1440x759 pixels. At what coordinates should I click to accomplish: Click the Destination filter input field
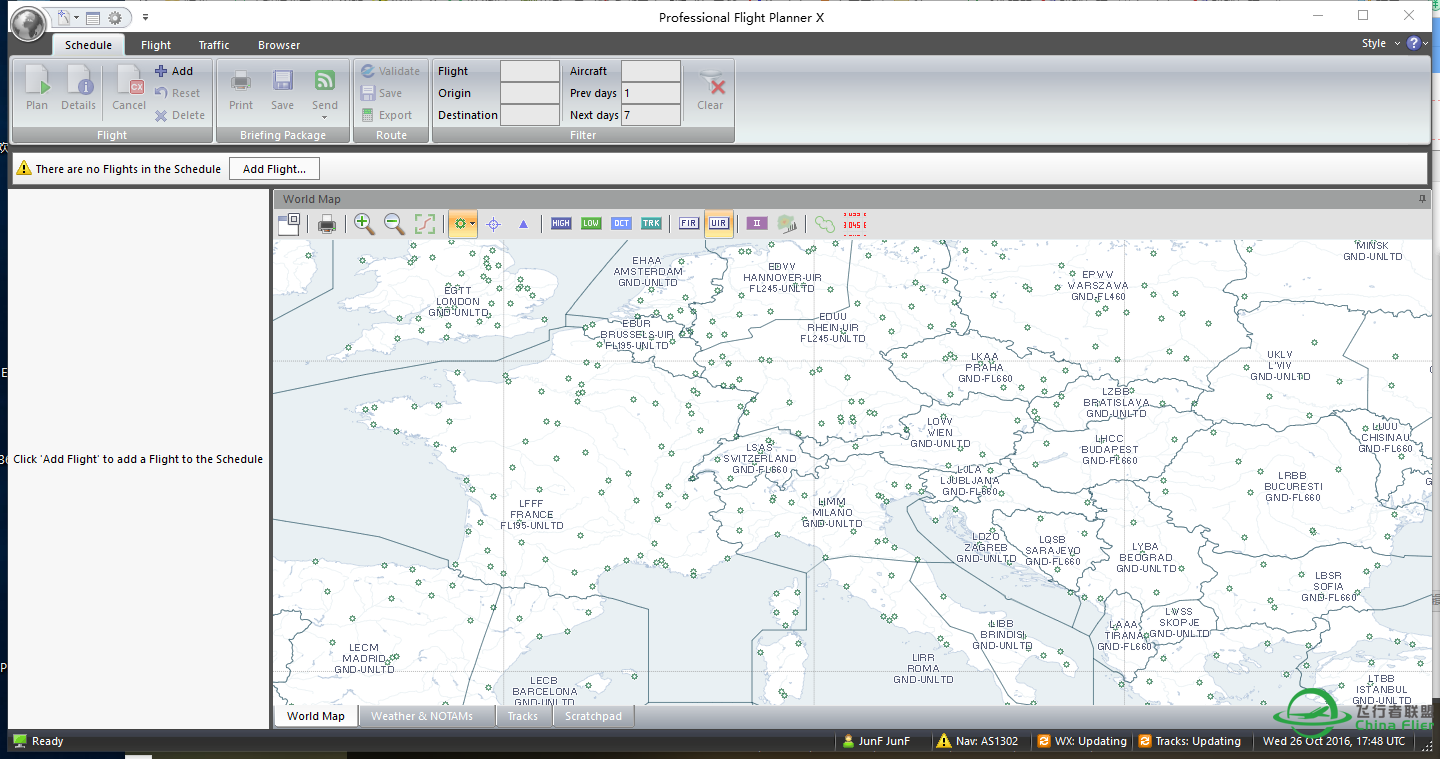[x=530, y=115]
